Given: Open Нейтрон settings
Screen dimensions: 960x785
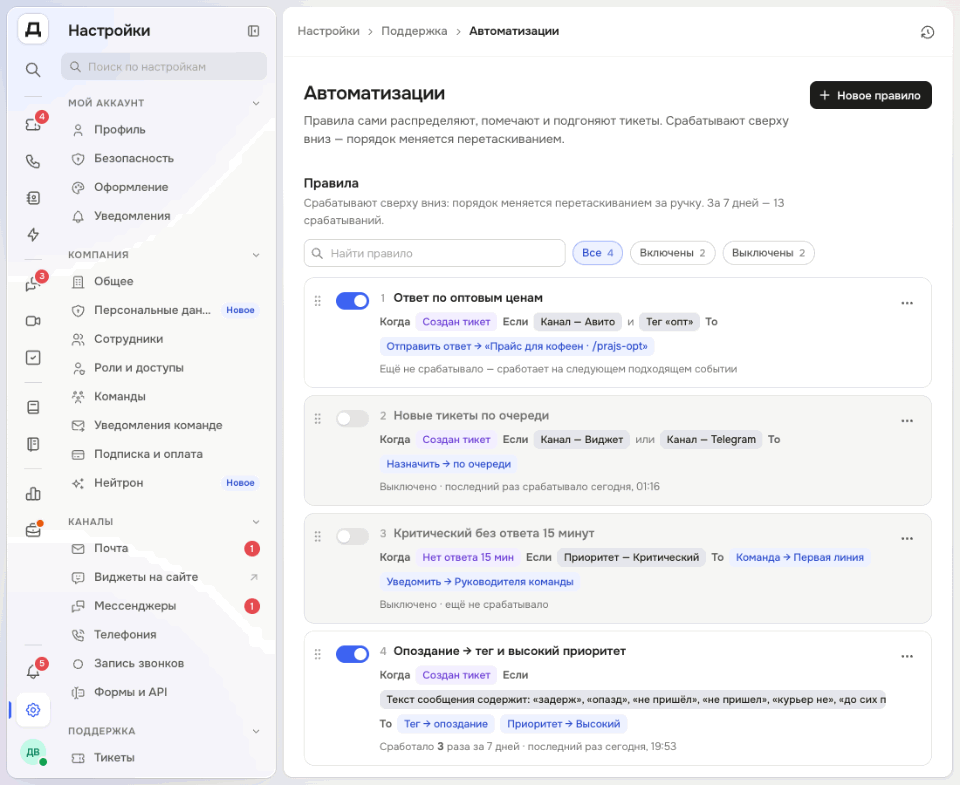Looking at the screenshot, I should coord(164,483).
